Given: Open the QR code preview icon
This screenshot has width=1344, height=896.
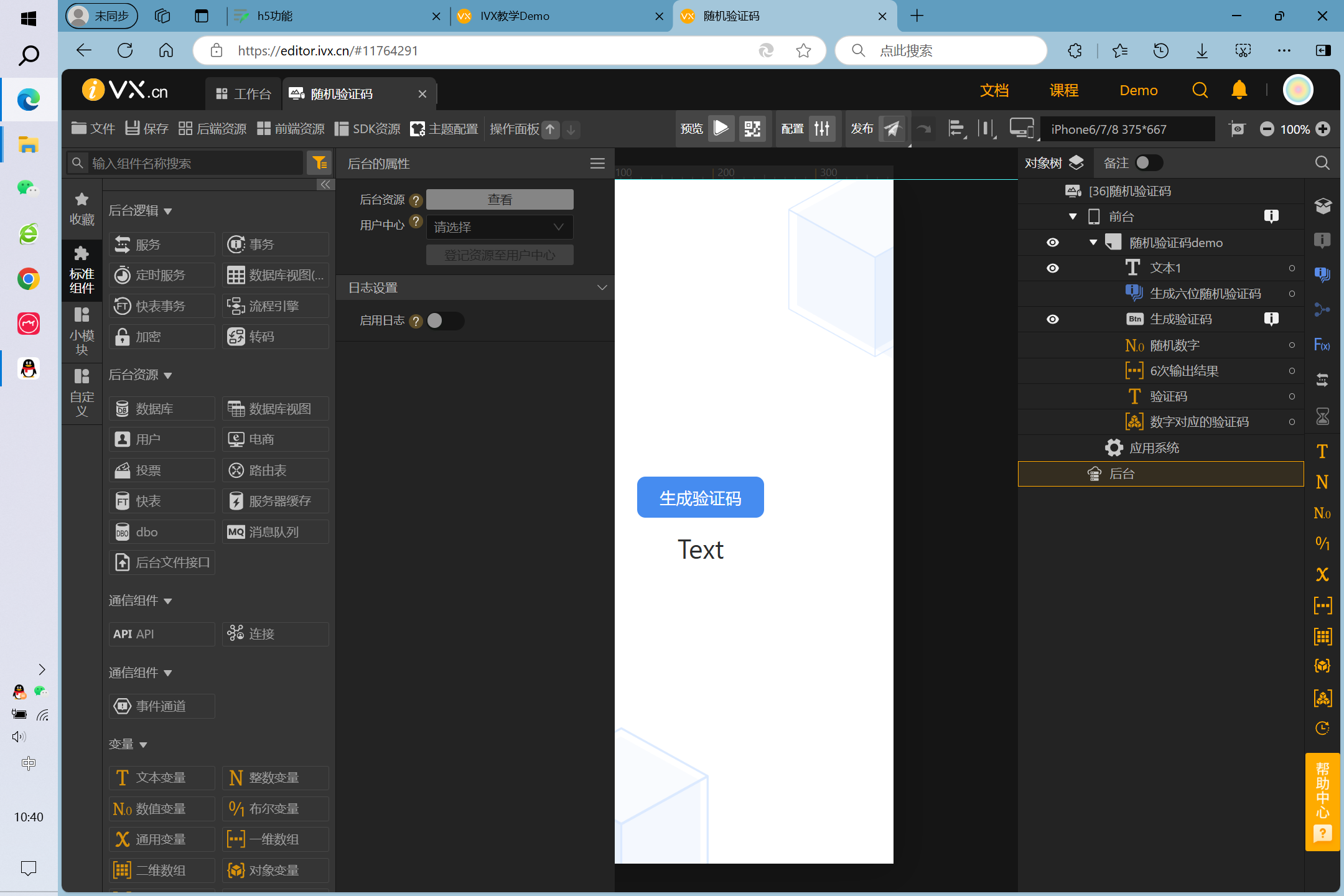Looking at the screenshot, I should (x=752, y=129).
